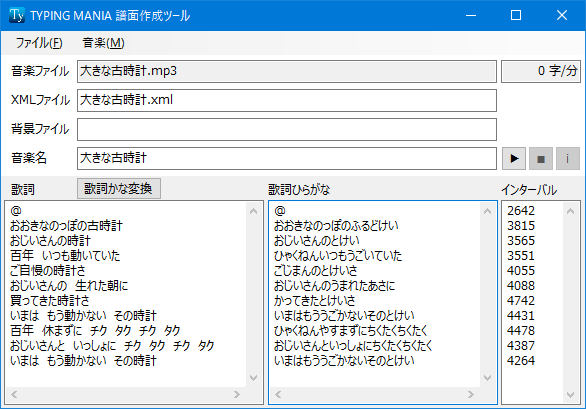The height and width of the screenshot is (409, 586).
Task: Click the Ty application icon in title bar
Action: (x=17, y=15)
